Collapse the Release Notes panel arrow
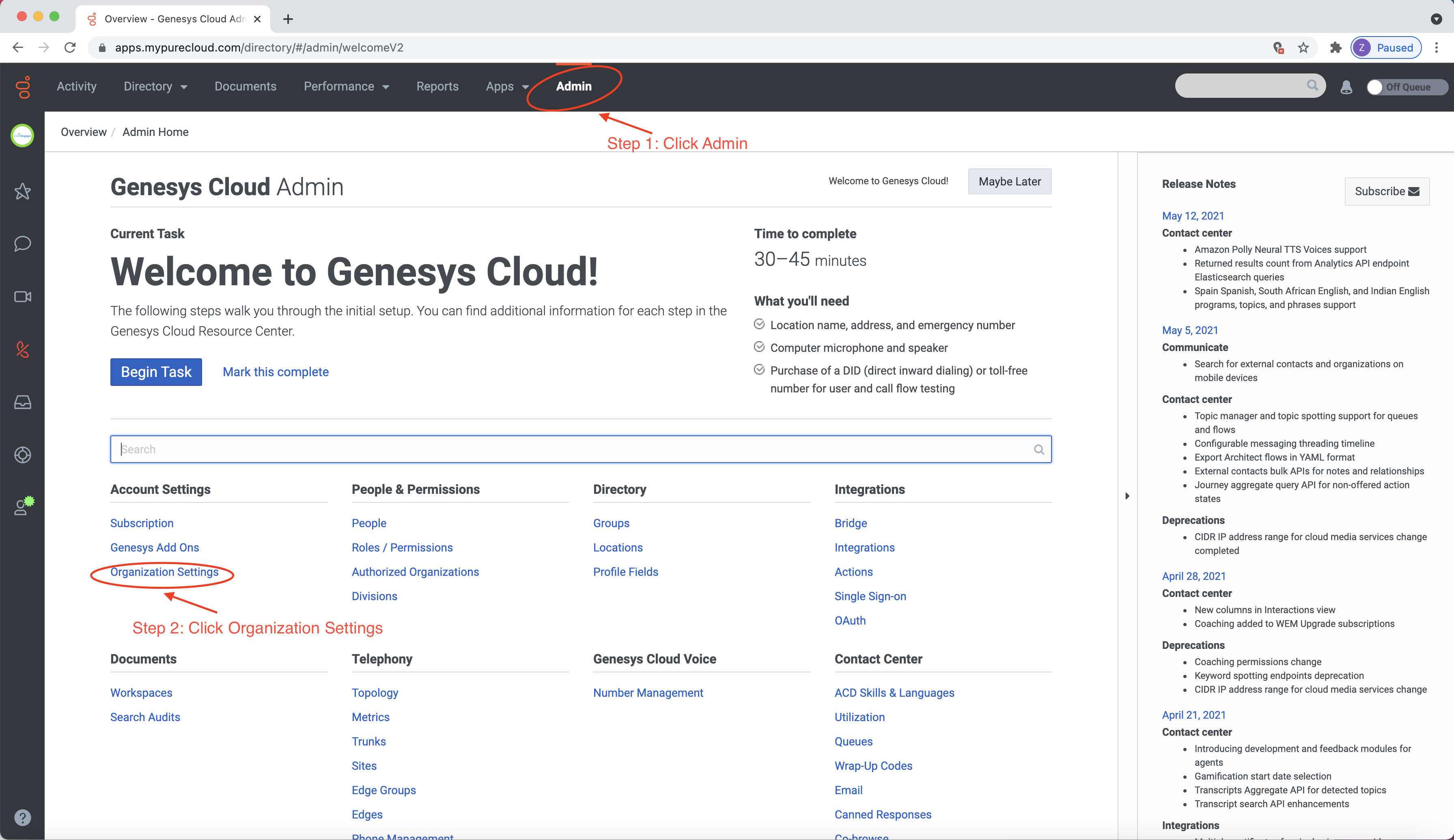The image size is (1454, 840). tap(1127, 496)
